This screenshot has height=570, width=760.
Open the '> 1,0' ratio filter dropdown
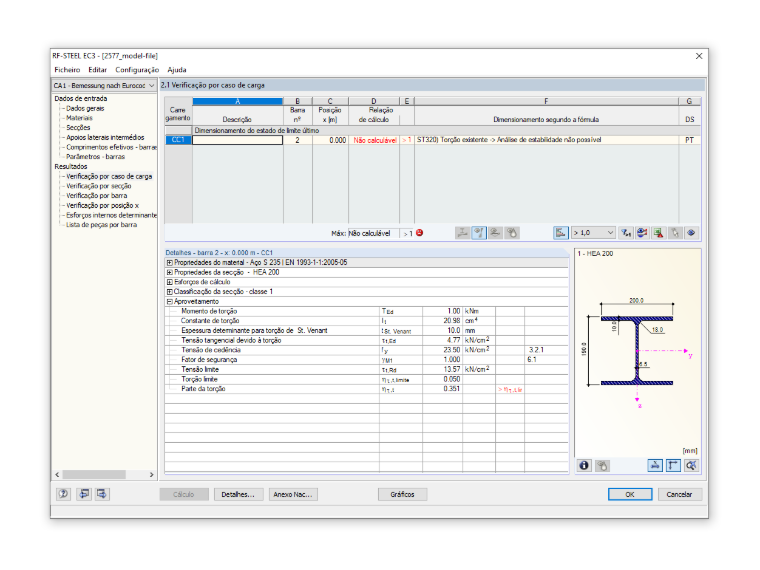[594, 233]
